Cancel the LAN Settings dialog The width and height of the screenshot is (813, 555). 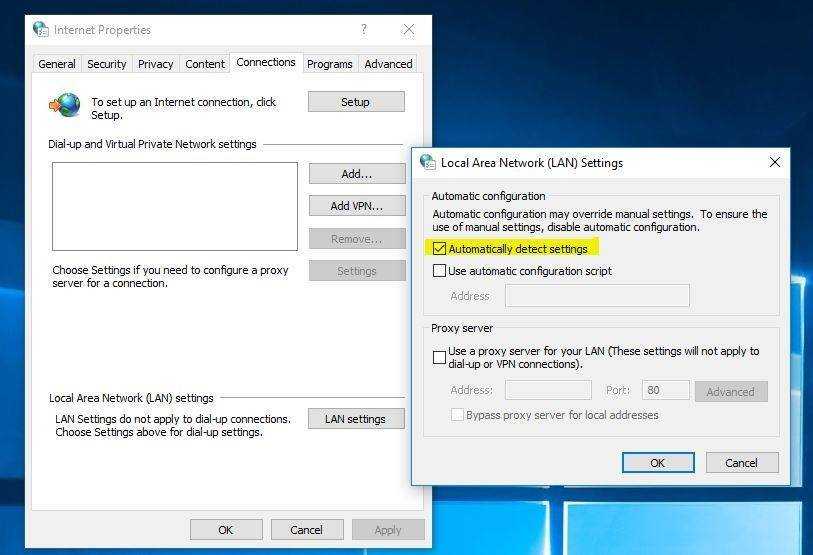point(741,463)
